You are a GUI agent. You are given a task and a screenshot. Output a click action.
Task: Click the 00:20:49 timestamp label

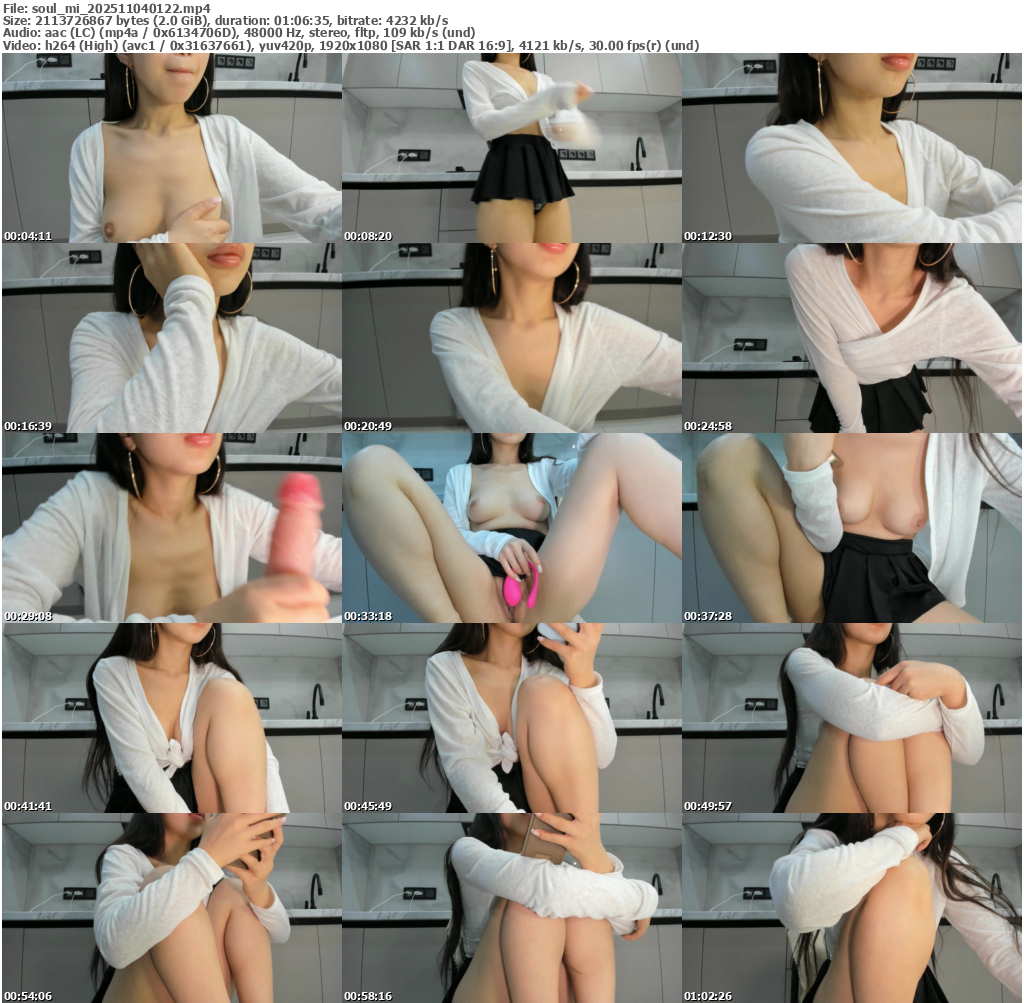[x=367, y=426]
